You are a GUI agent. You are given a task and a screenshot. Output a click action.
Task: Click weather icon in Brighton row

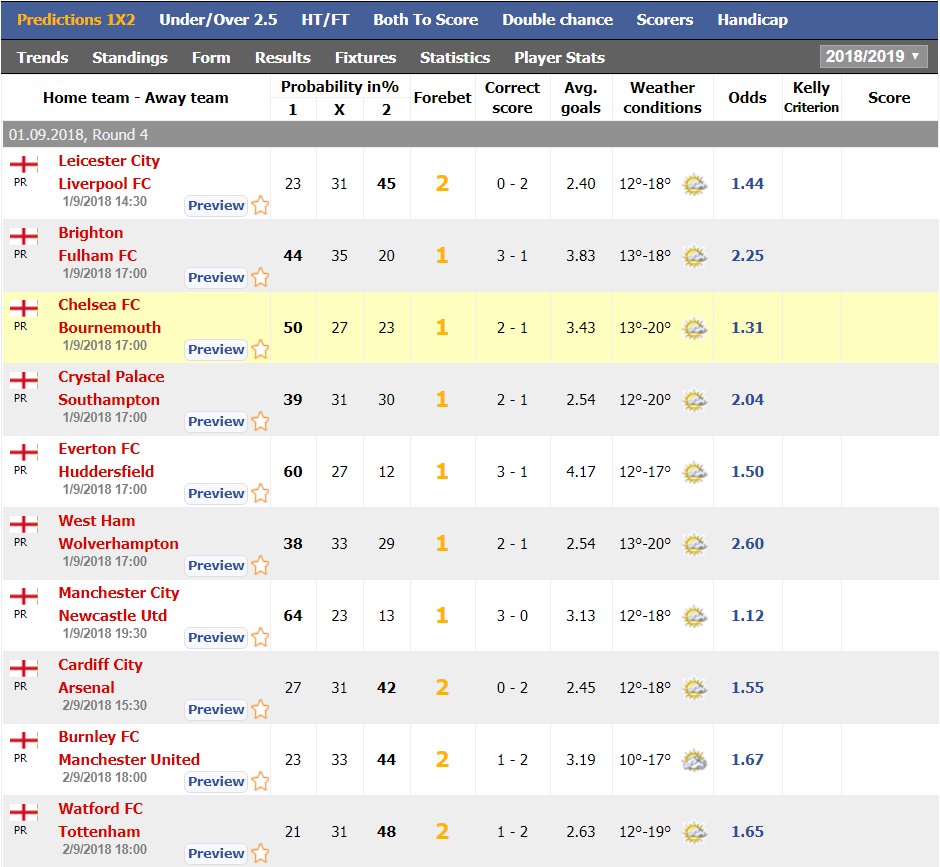point(695,257)
